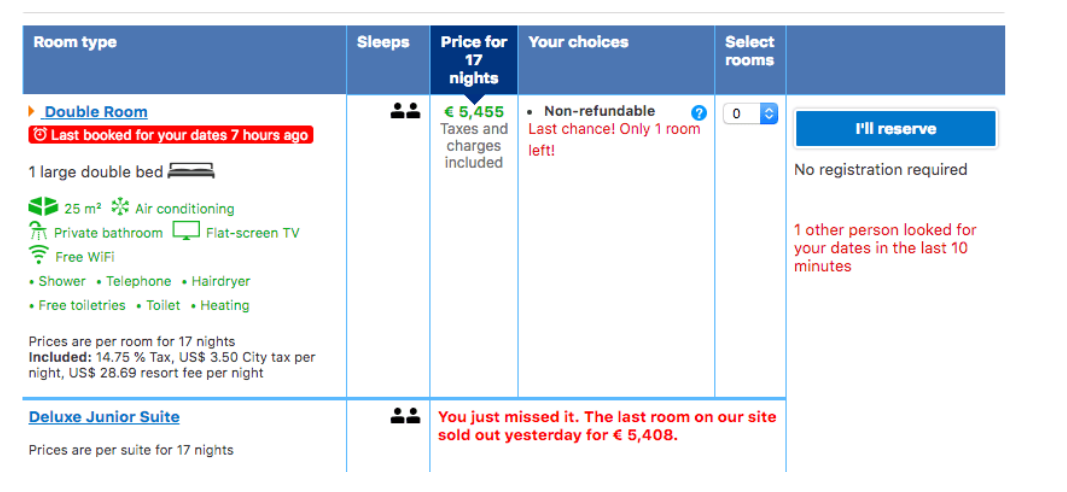Click the Price for 17 nights header
The image size is (1067, 492).
point(474,60)
